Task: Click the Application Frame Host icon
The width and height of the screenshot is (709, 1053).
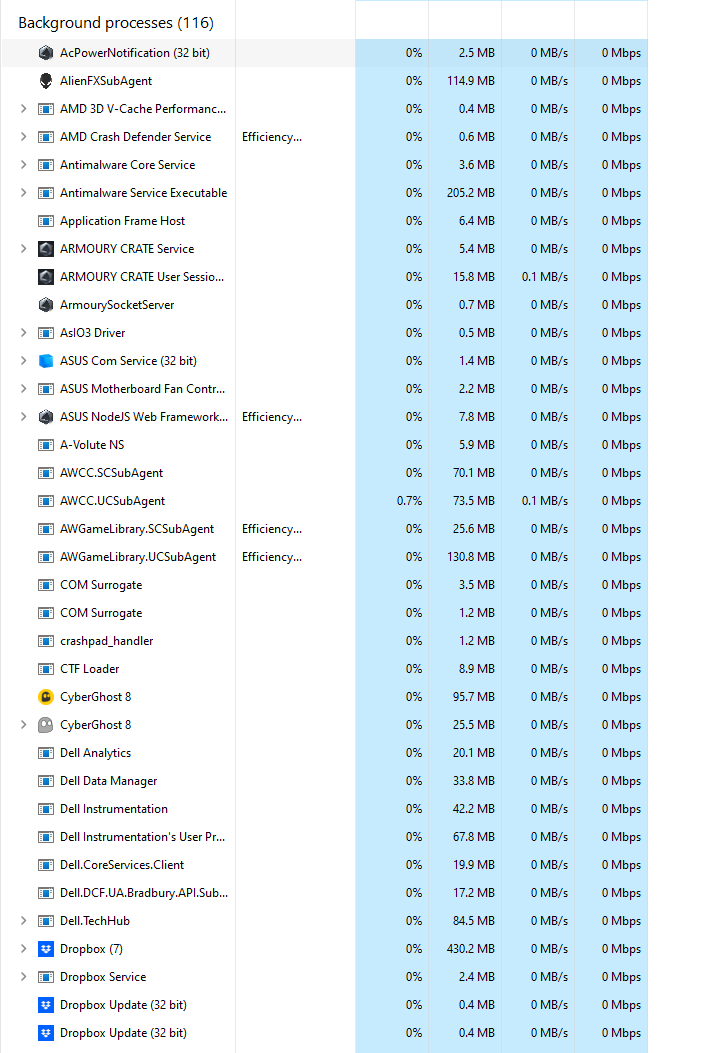Action: pos(46,221)
